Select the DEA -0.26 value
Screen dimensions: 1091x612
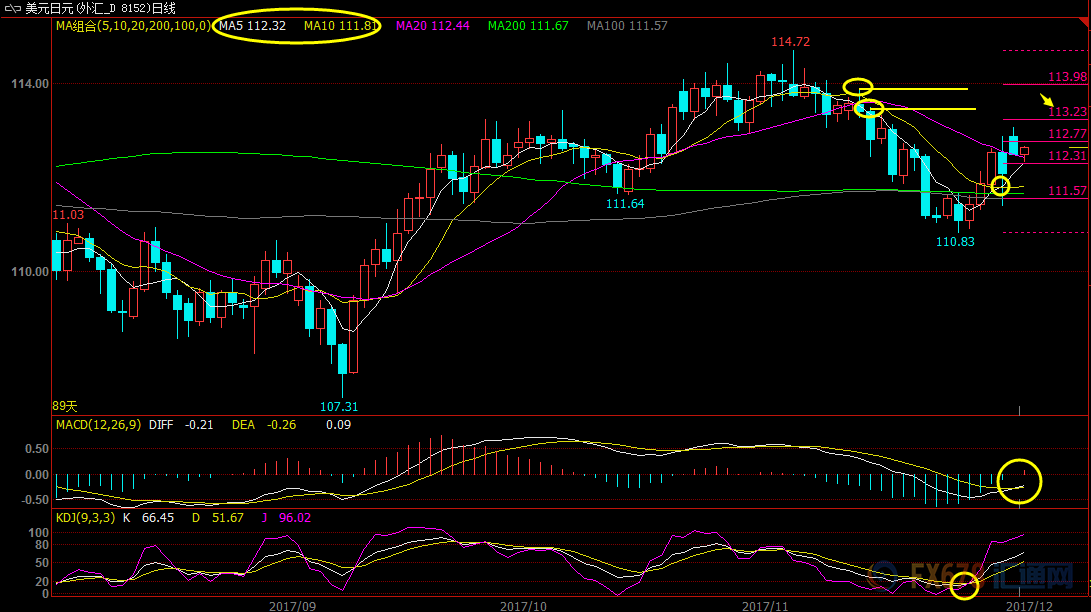pos(264,425)
